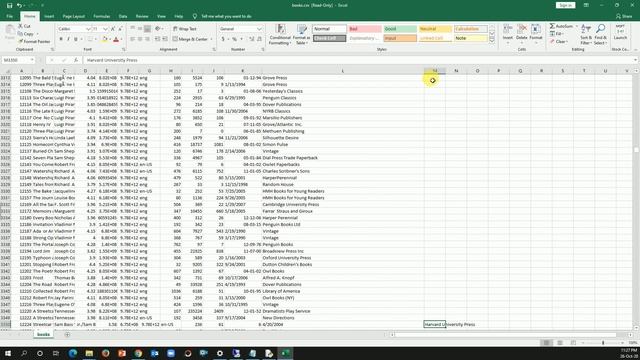Image resolution: width=640 pixels, height=360 pixels.
Task: Click the Save icon in quick access toolbar
Action: click(9, 5)
